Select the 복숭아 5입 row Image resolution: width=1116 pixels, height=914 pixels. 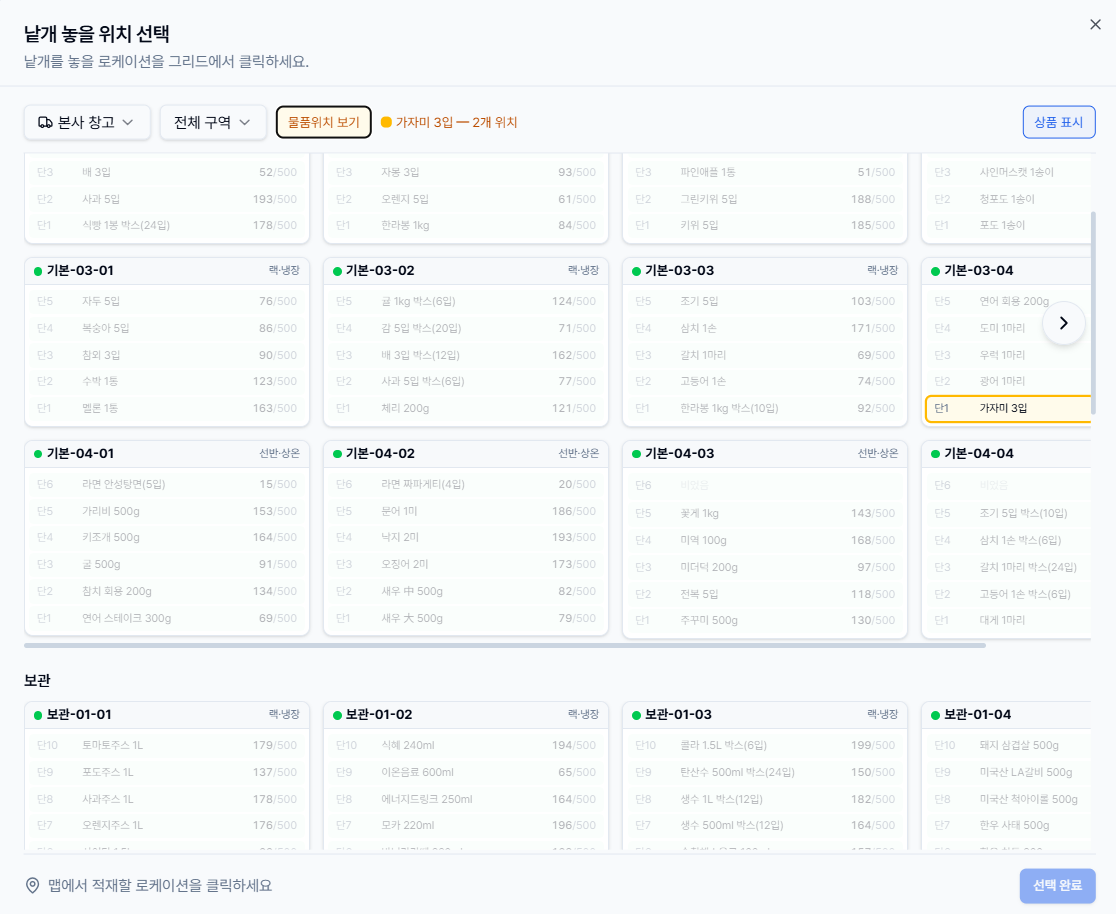[x=167, y=328]
